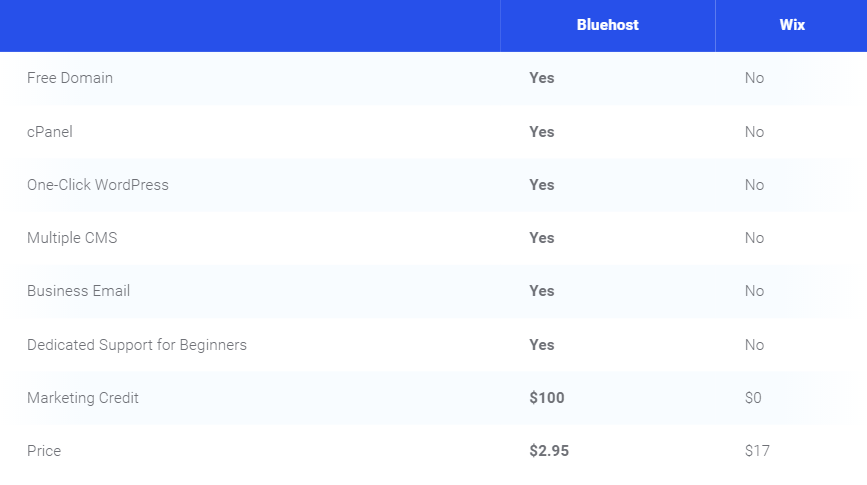Click the Price row label
Screen dimensions: 867x485
[x=44, y=451]
